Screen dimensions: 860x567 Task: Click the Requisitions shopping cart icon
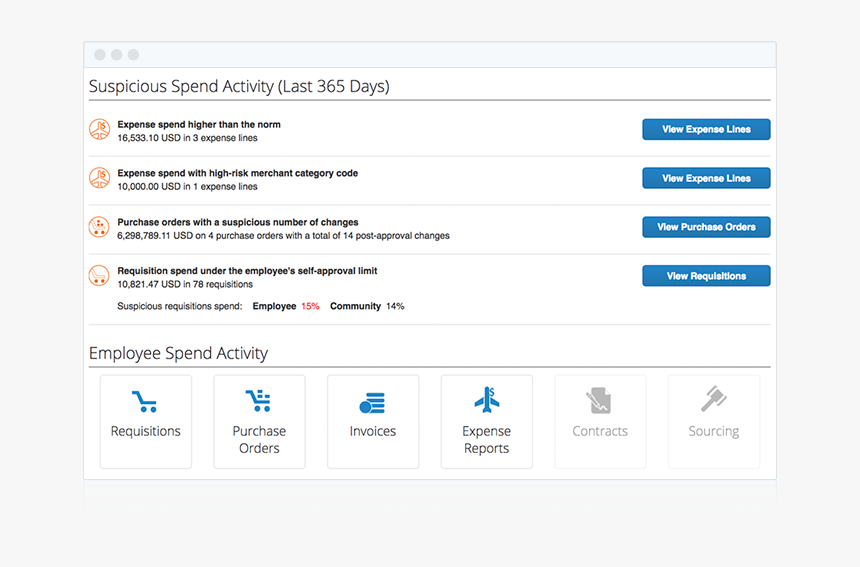[145, 402]
